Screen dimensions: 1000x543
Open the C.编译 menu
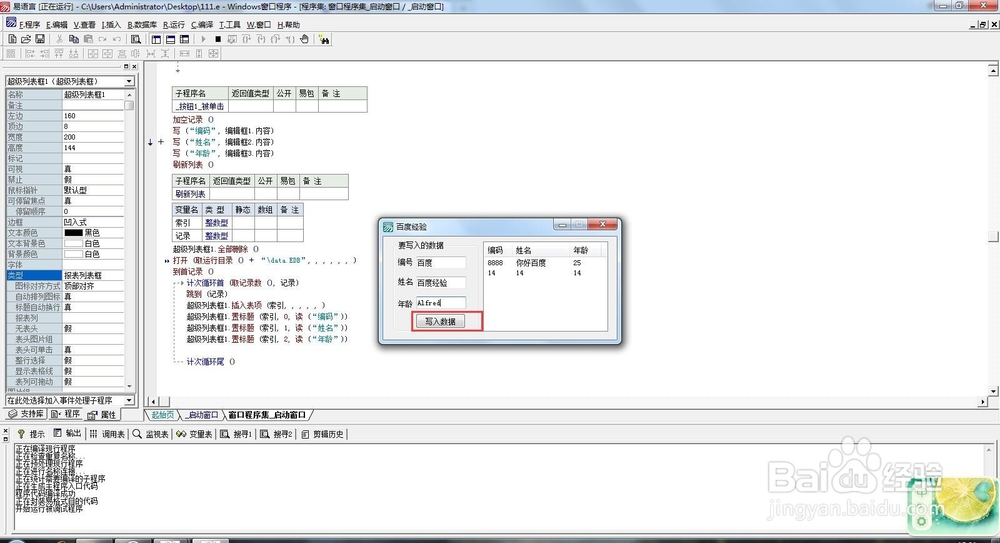click(202, 24)
